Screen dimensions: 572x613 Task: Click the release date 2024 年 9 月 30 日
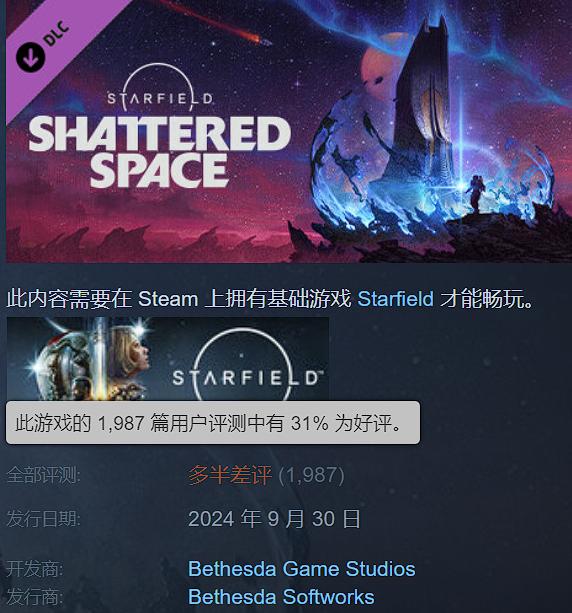pos(274,519)
